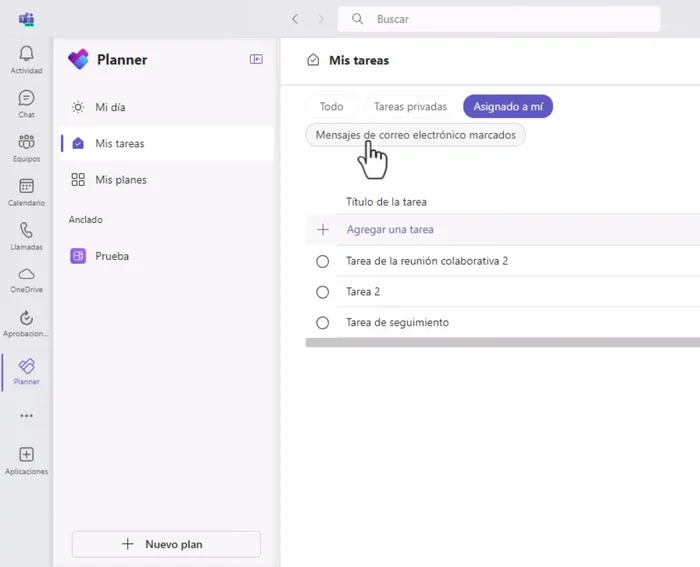Viewport: 700px width, 567px height.
Task: Mark Tarea 2 as complete
Action: (x=322, y=292)
